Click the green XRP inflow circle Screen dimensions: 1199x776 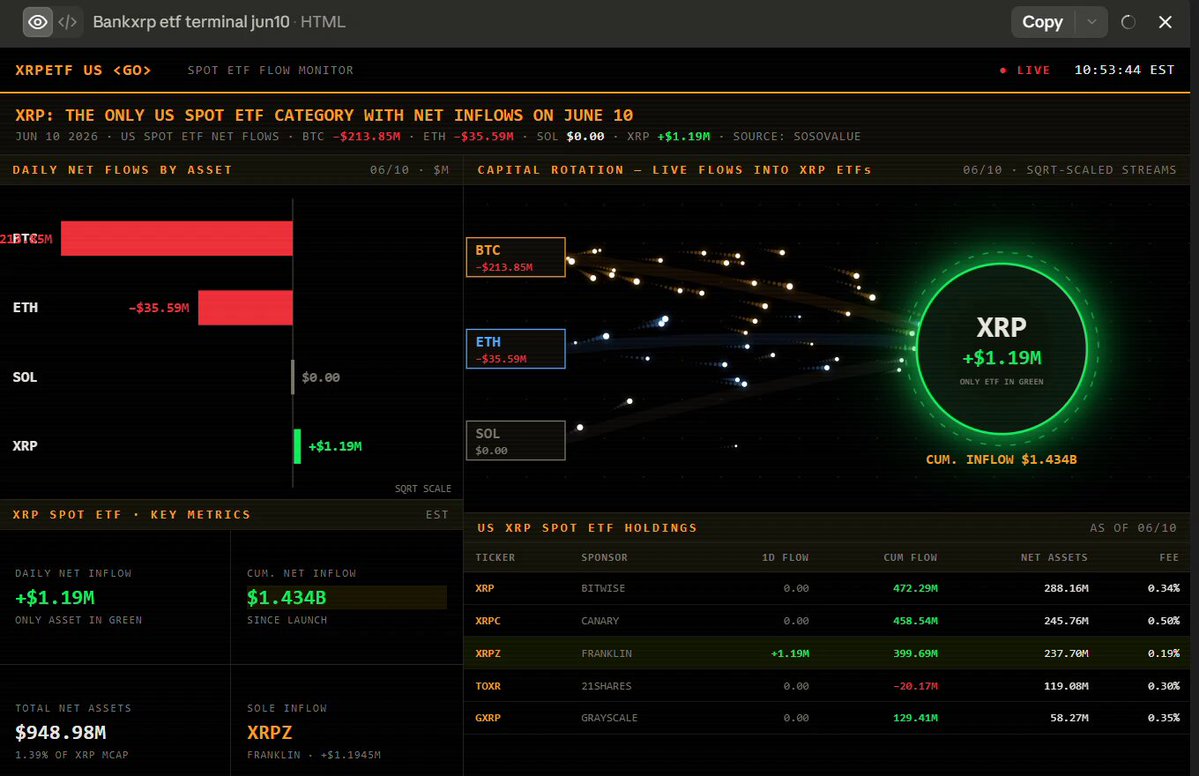point(1001,349)
